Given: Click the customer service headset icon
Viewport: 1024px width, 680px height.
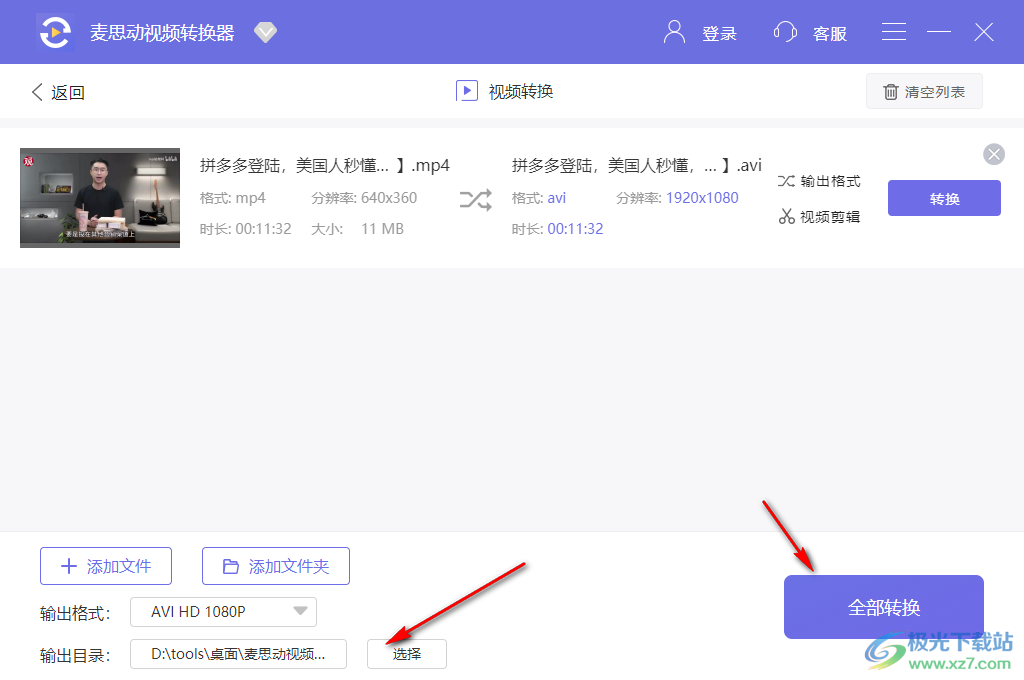Looking at the screenshot, I should tap(785, 32).
